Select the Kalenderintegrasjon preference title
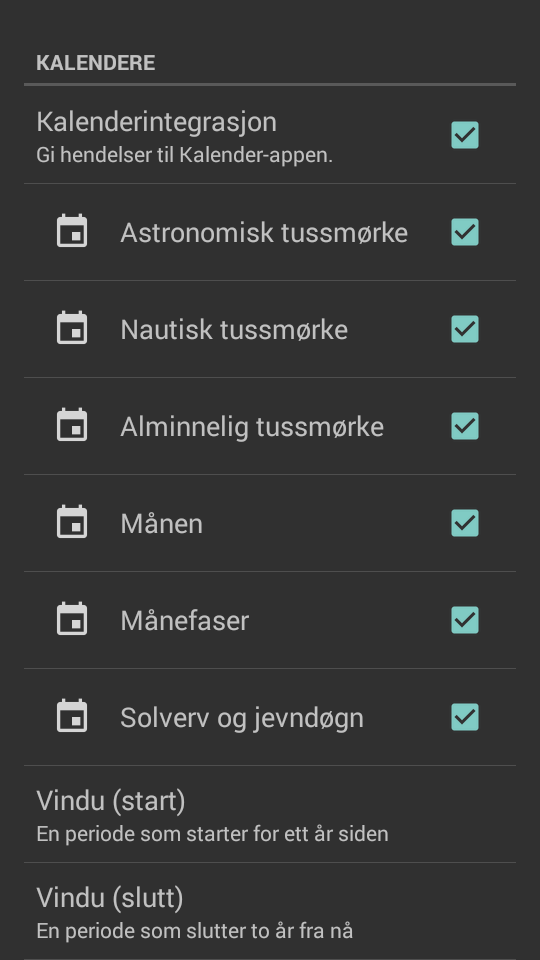 point(157,122)
